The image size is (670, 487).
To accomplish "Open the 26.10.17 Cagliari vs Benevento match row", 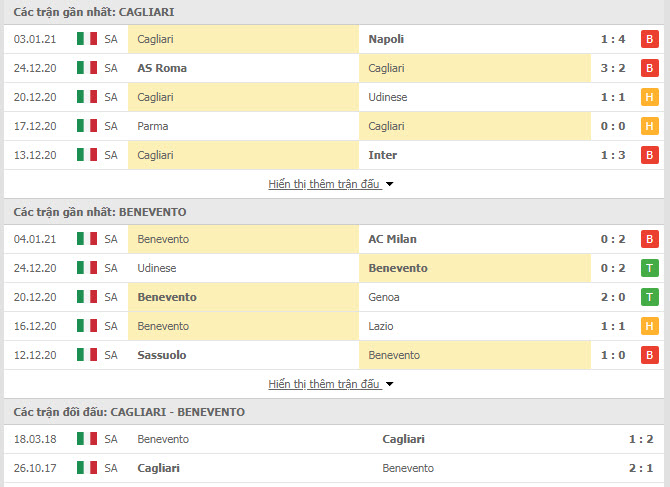I will tap(334, 468).
